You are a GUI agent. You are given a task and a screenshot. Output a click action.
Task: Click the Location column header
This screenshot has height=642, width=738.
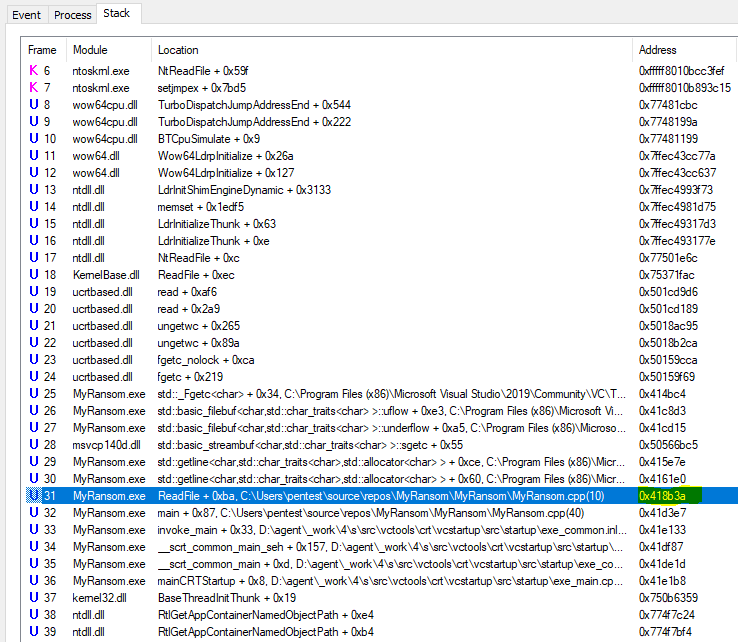(178, 50)
